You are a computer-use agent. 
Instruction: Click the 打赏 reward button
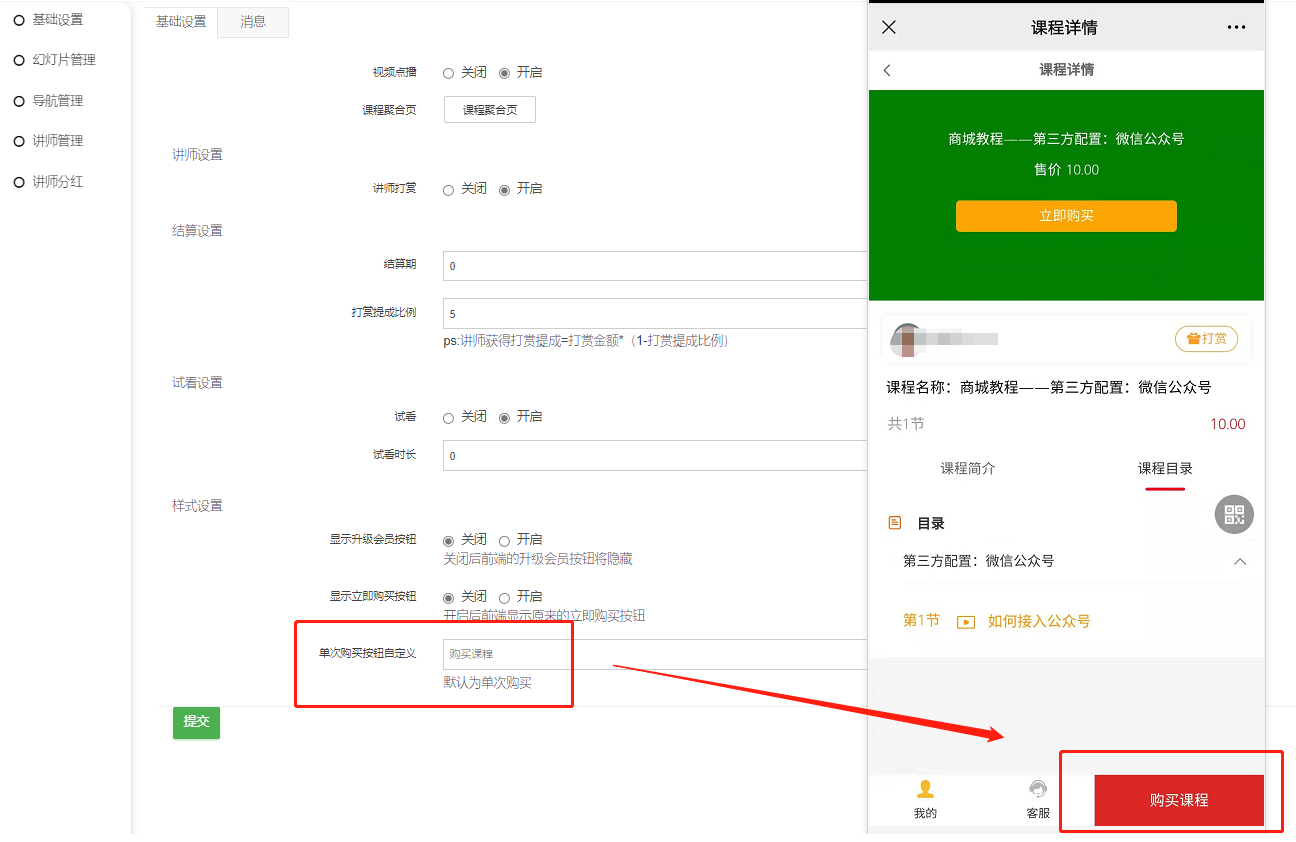tap(1206, 339)
